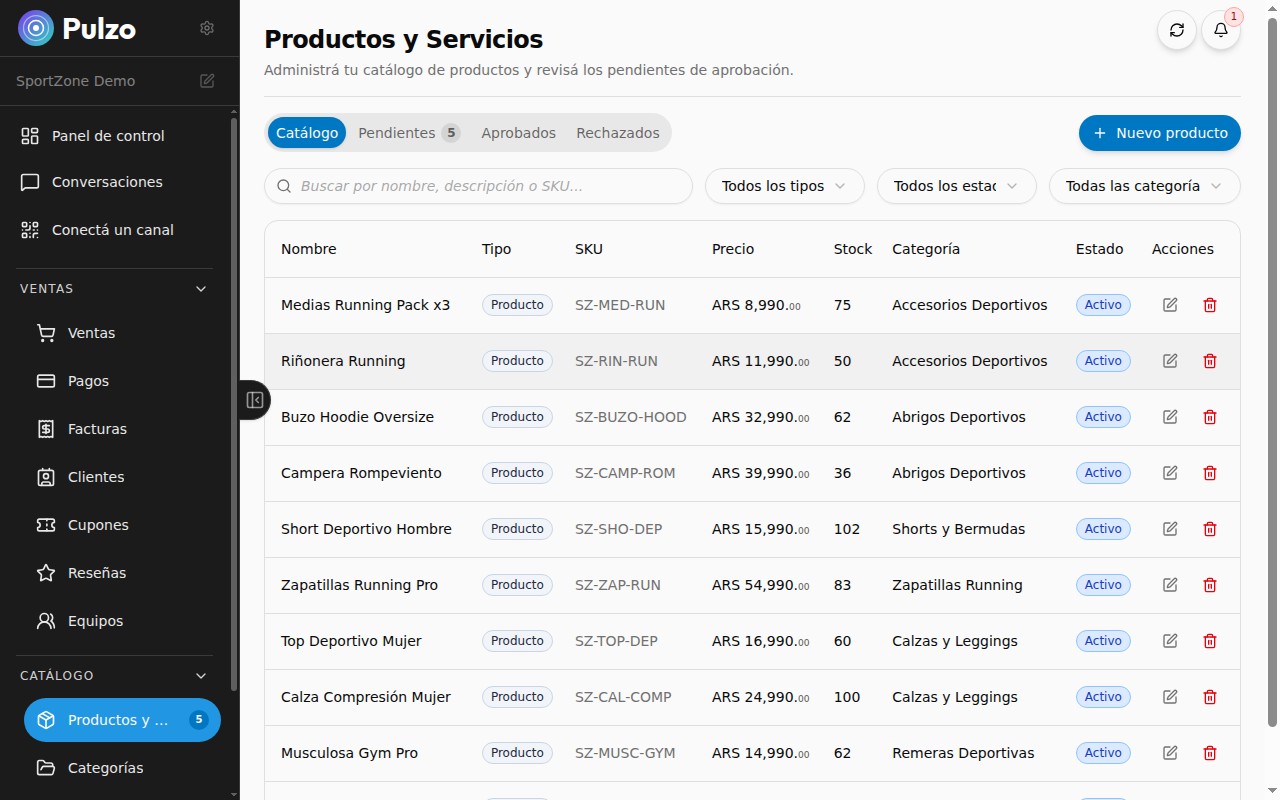Go to Cupones in the sidebar
The height and width of the screenshot is (800, 1280).
(x=98, y=525)
